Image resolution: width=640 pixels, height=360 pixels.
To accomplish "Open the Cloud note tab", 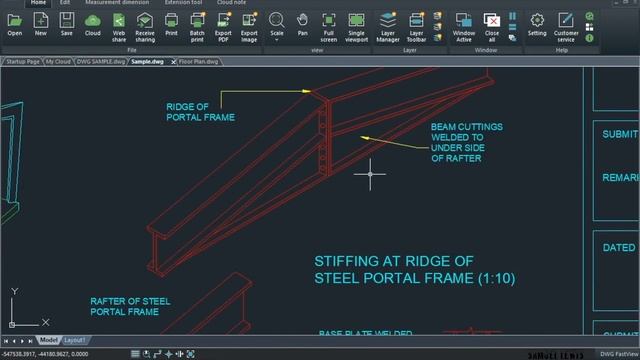I will click(231, 2).
